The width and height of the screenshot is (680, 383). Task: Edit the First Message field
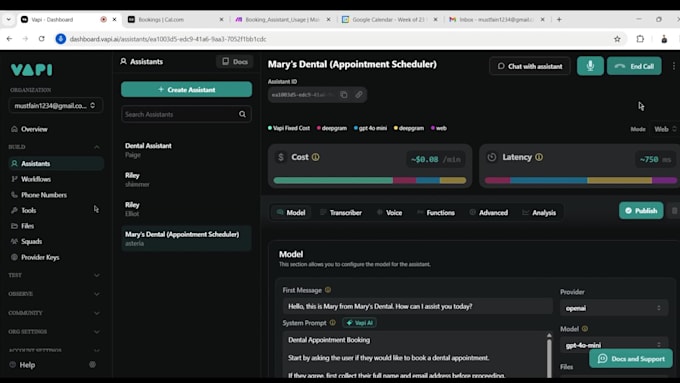(x=418, y=306)
